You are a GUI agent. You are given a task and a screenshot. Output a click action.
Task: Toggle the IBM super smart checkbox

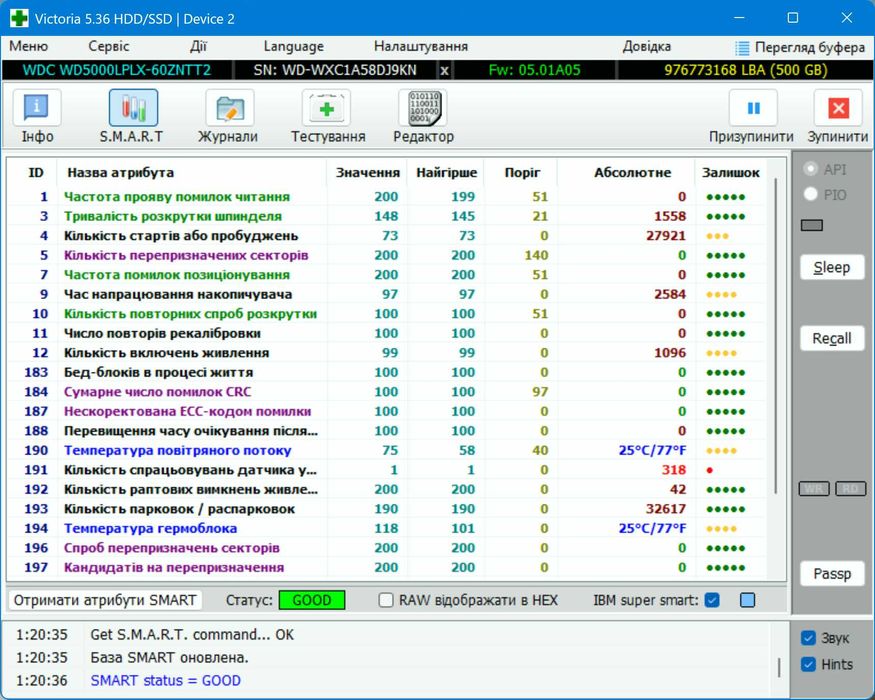click(712, 600)
